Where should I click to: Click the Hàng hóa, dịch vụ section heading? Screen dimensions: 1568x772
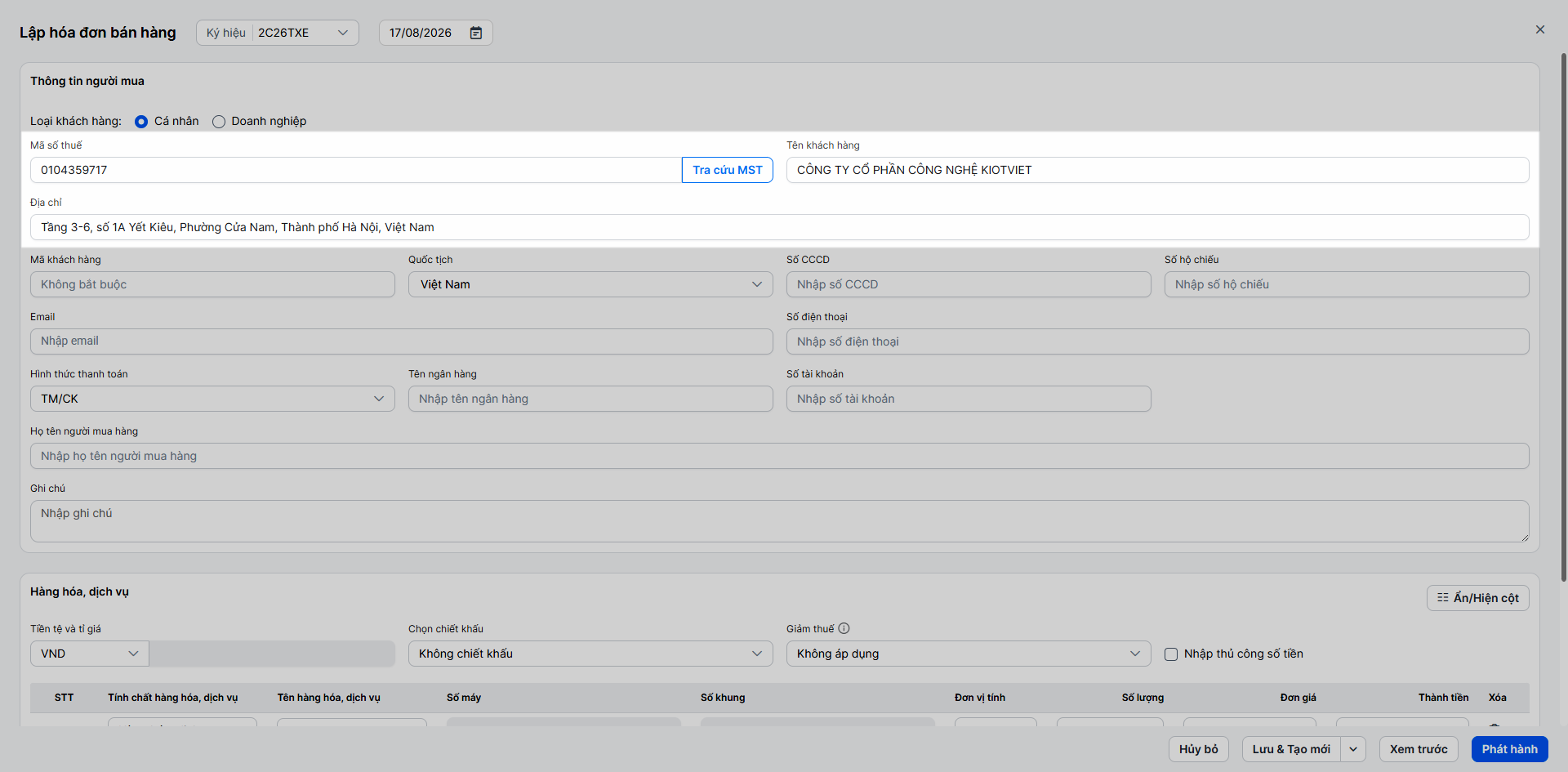click(x=79, y=591)
